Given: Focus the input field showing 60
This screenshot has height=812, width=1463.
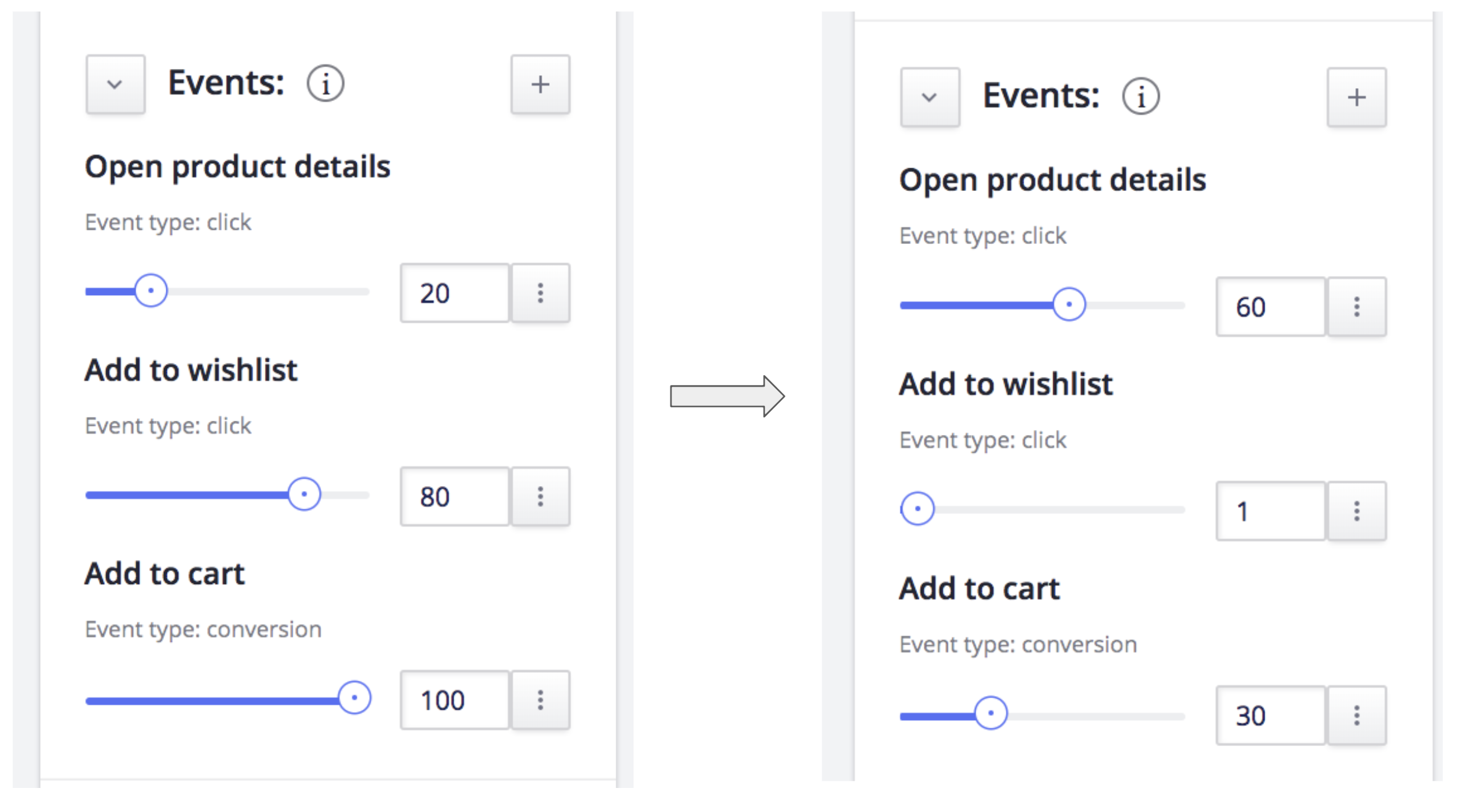Looking at the screenshot, I should (x=1271, y=307).
